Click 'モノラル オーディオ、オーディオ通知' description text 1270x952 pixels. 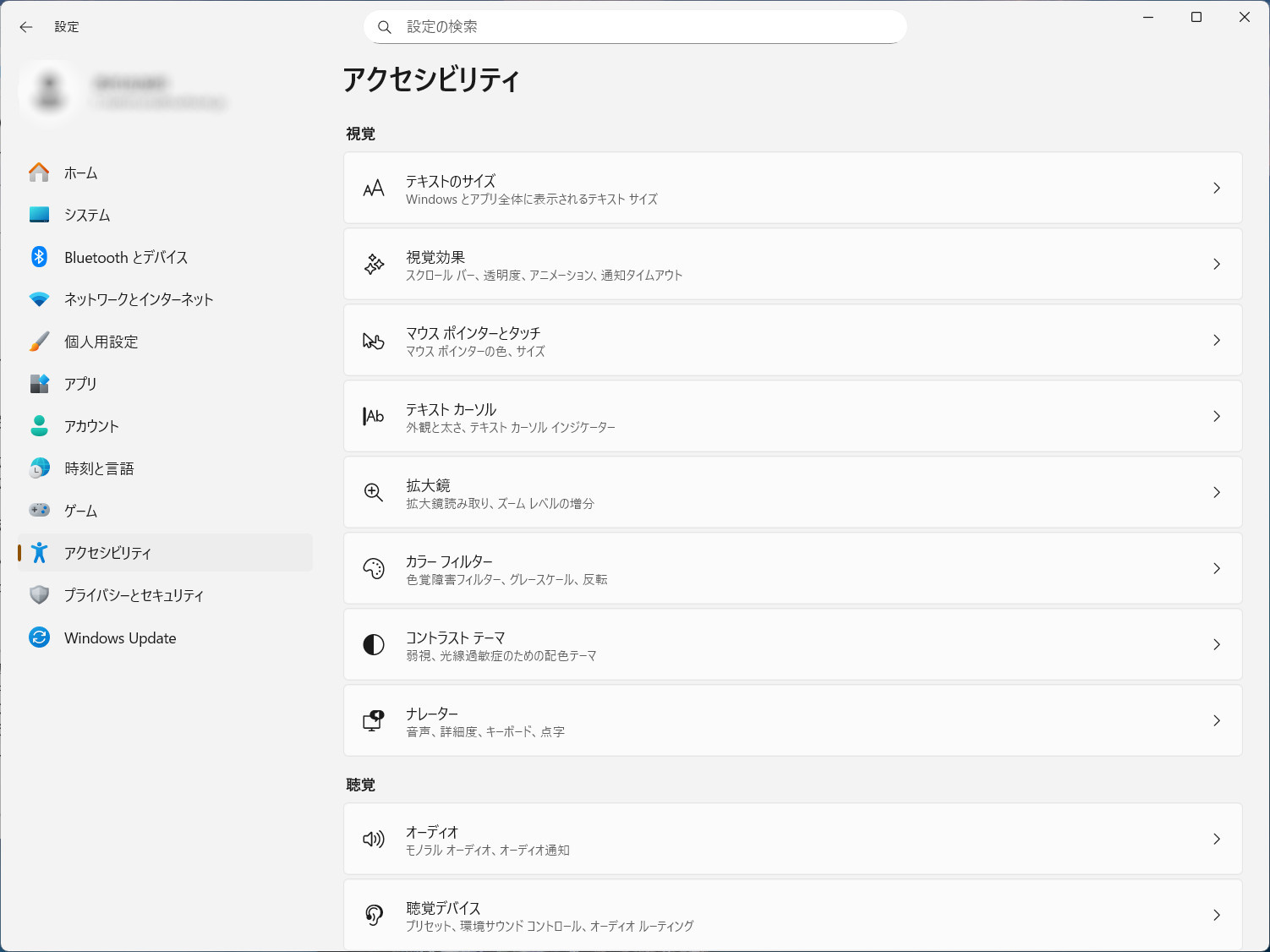488,851
